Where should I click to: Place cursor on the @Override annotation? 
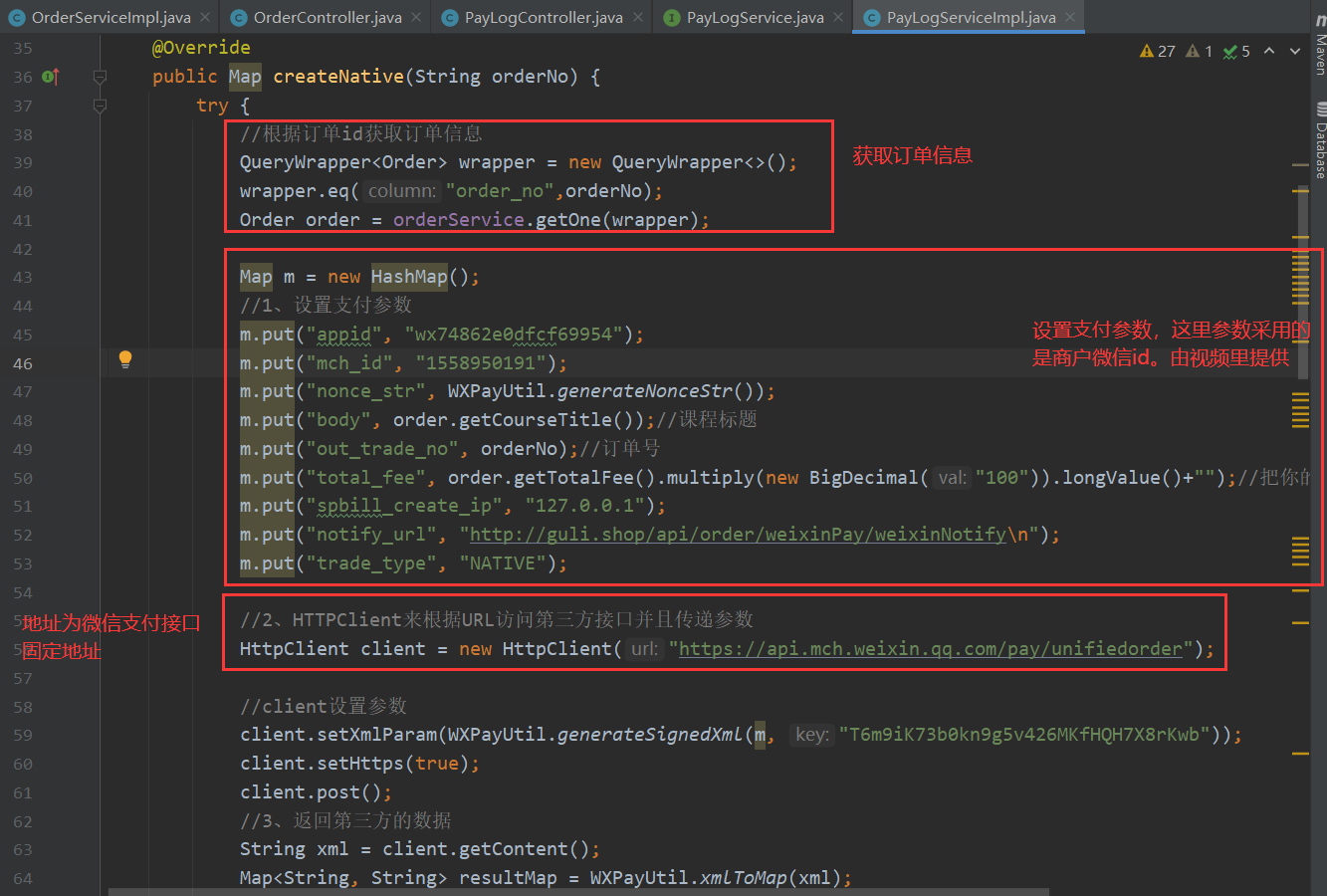201,48
